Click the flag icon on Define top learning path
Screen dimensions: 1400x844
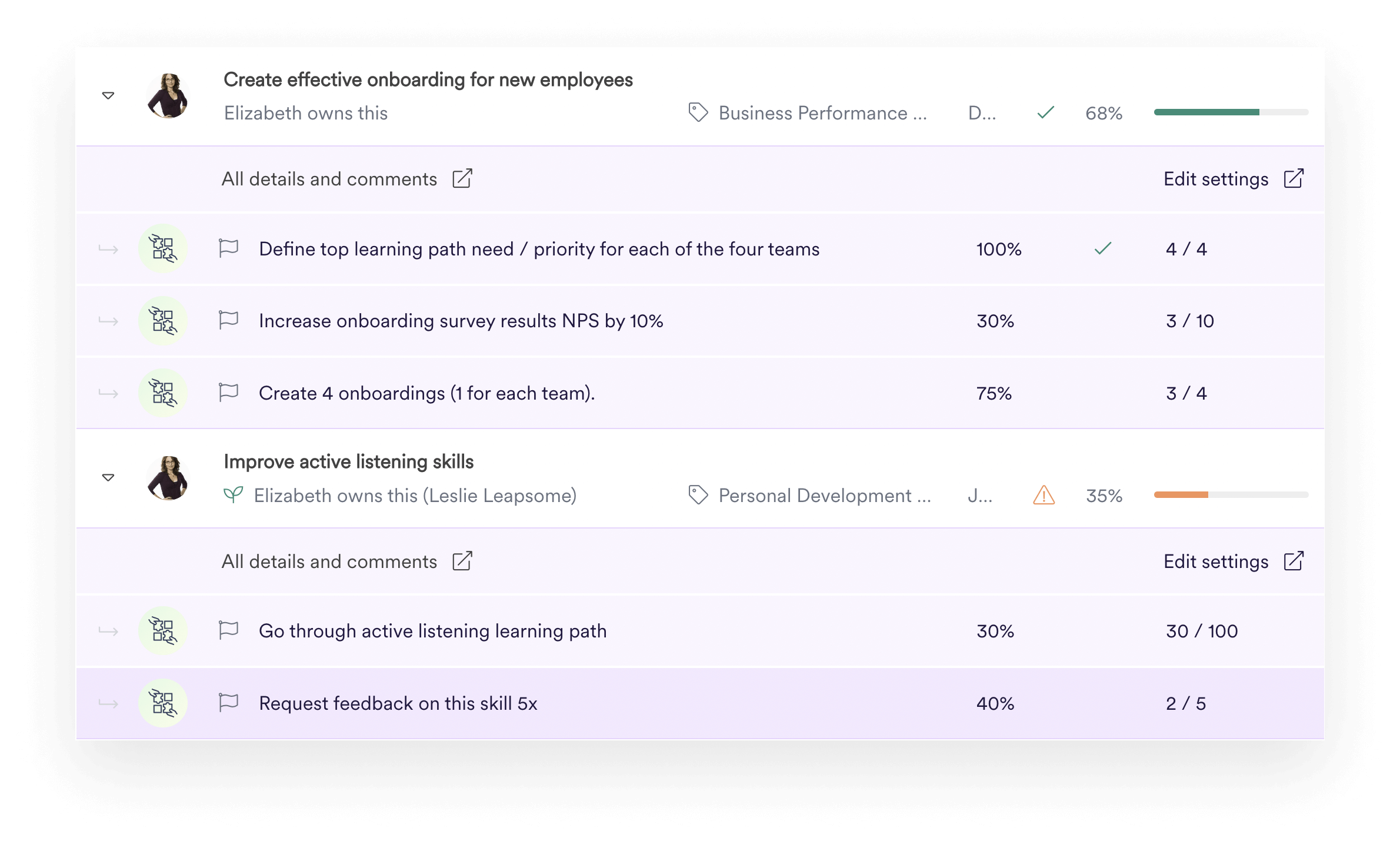click(229, 248)
